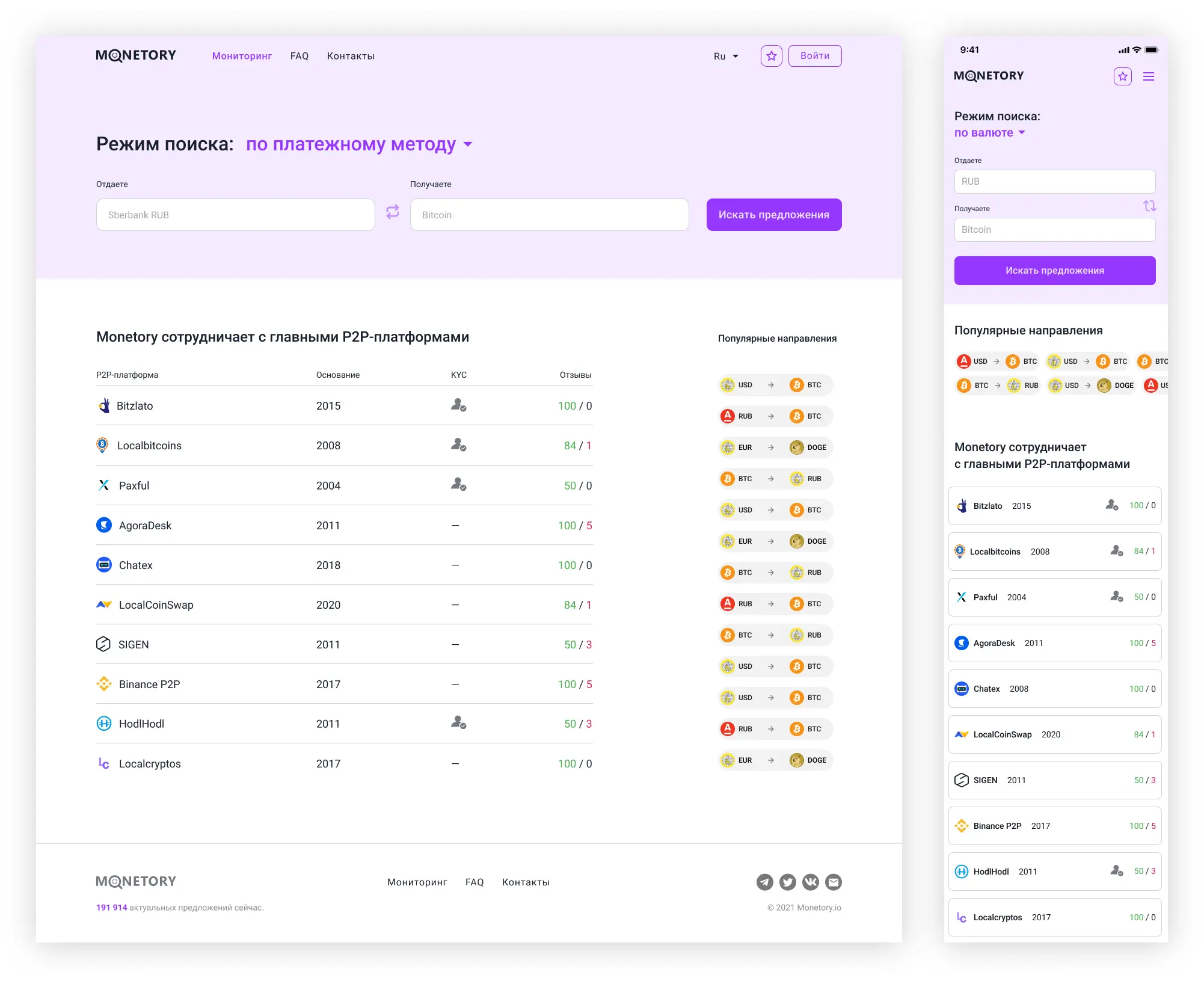
Task: Click desktop 'Искать предложения' button
Action: click(x=774, y=215)
